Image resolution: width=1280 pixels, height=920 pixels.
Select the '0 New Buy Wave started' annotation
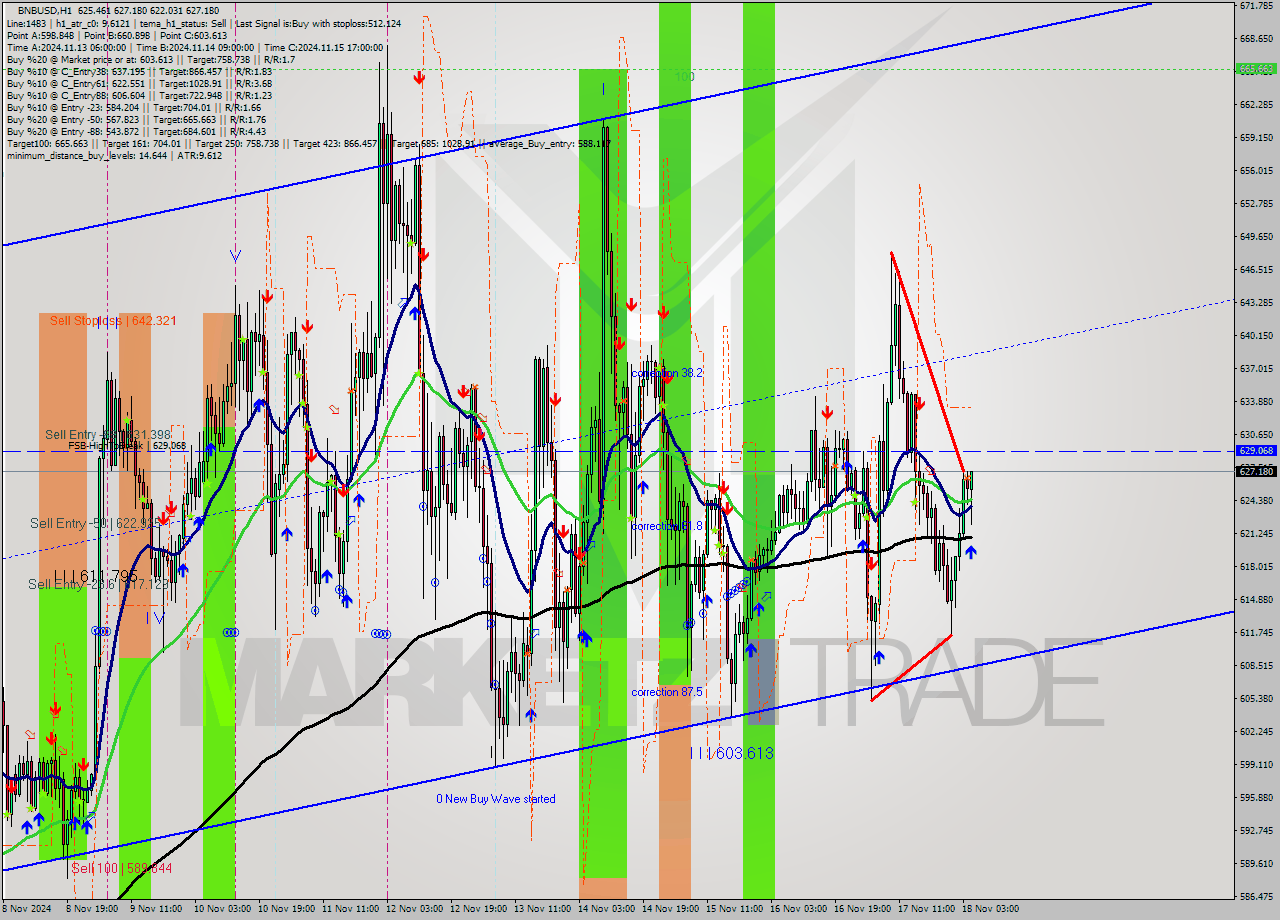(496, 799)
